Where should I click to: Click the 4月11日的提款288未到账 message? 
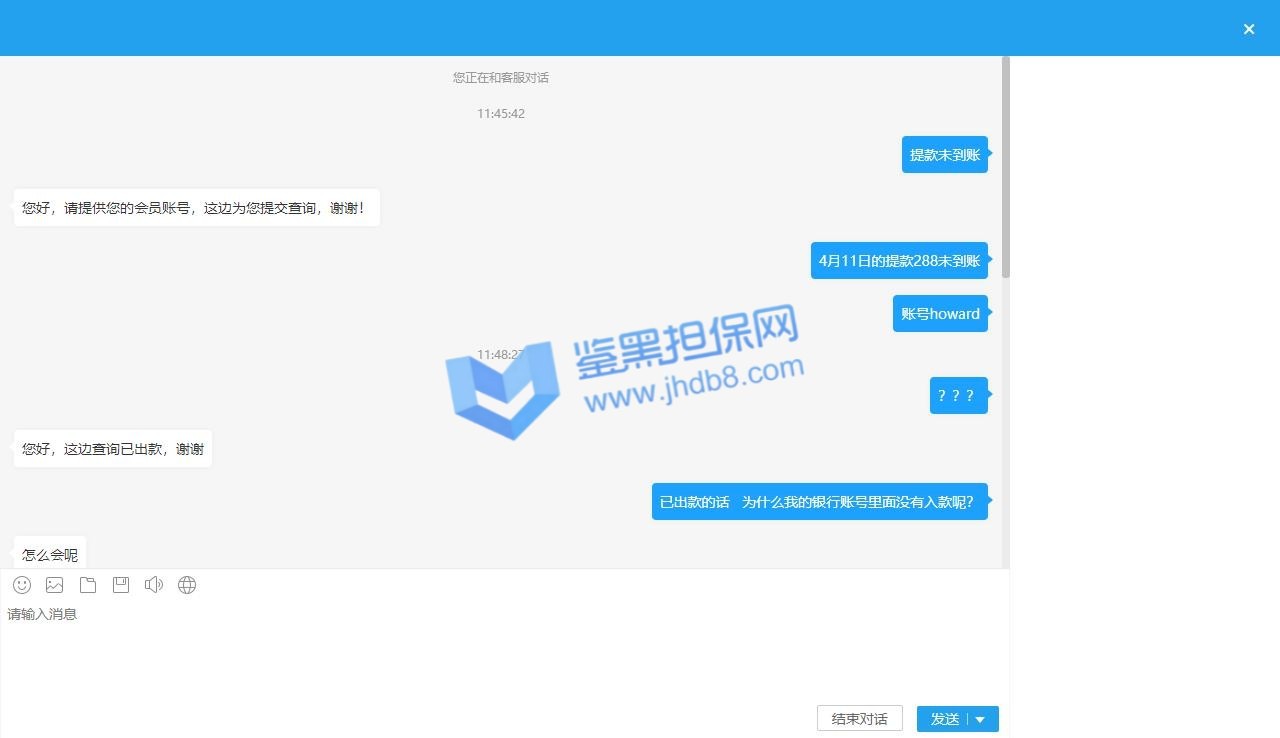click(898, 261)
